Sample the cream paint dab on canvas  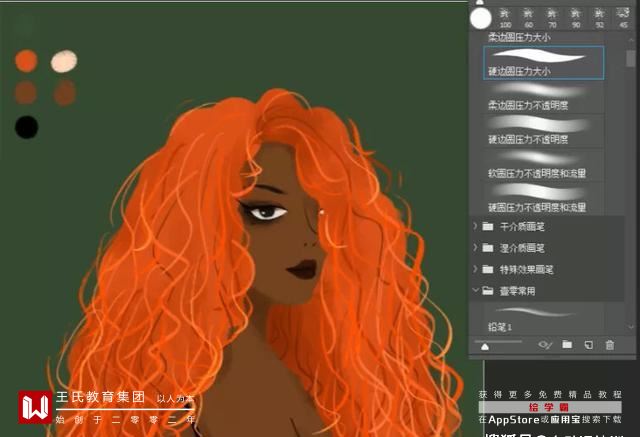64,61
